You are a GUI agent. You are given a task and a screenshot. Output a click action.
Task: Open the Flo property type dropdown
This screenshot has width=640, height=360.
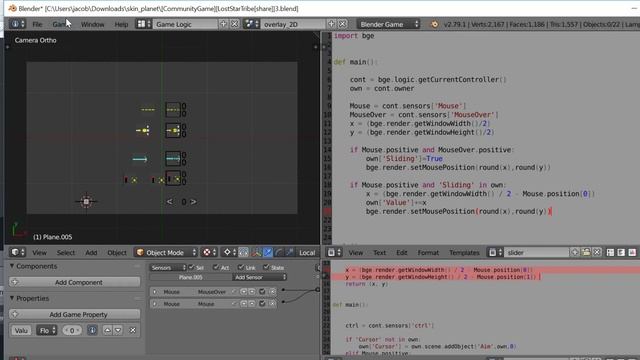click(x=47, y=330)
